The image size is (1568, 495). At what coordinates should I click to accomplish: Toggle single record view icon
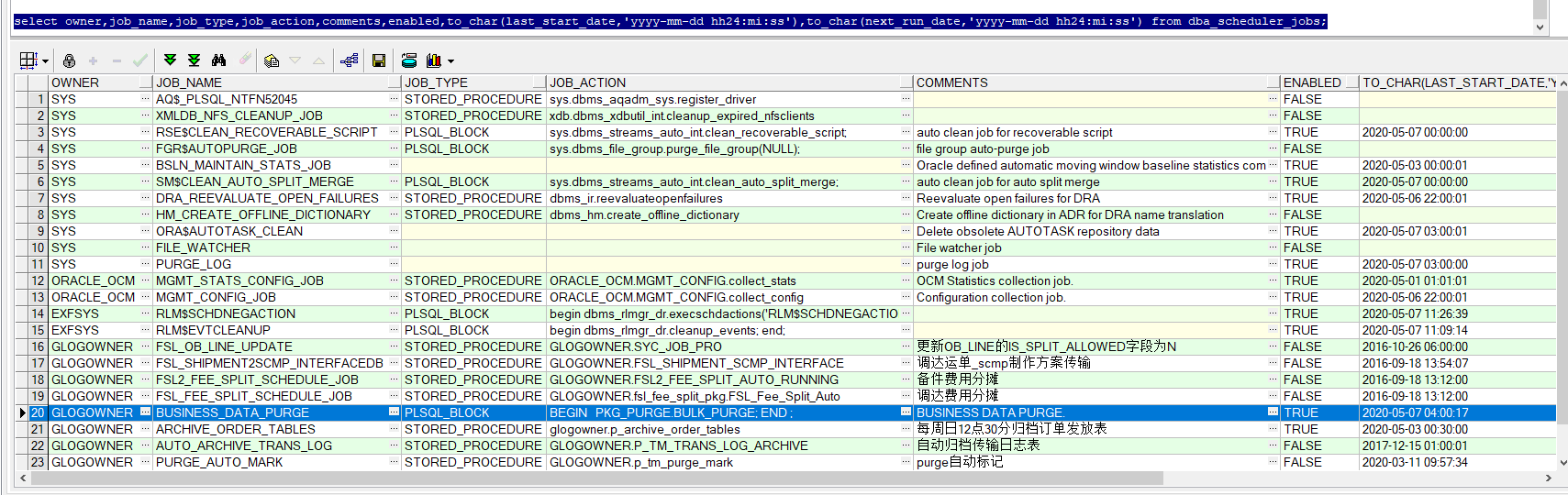tap(272, 60)
